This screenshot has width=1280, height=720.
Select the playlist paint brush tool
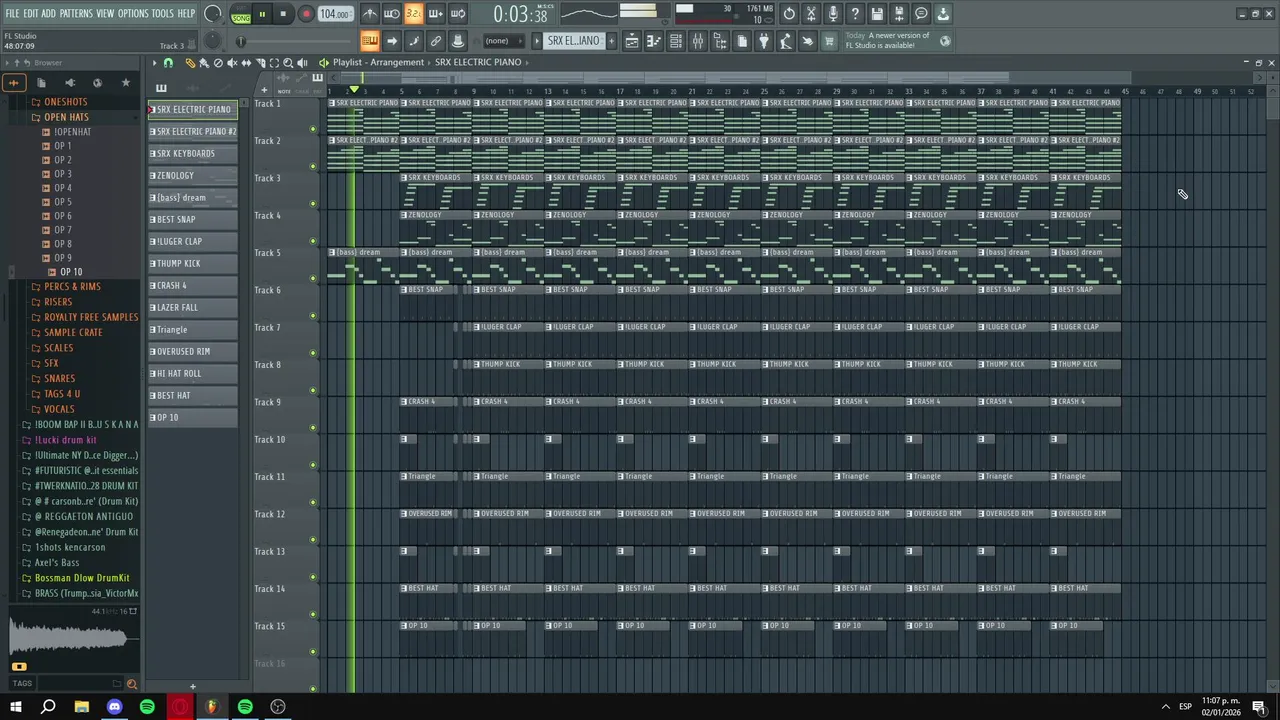click(203, 63)
